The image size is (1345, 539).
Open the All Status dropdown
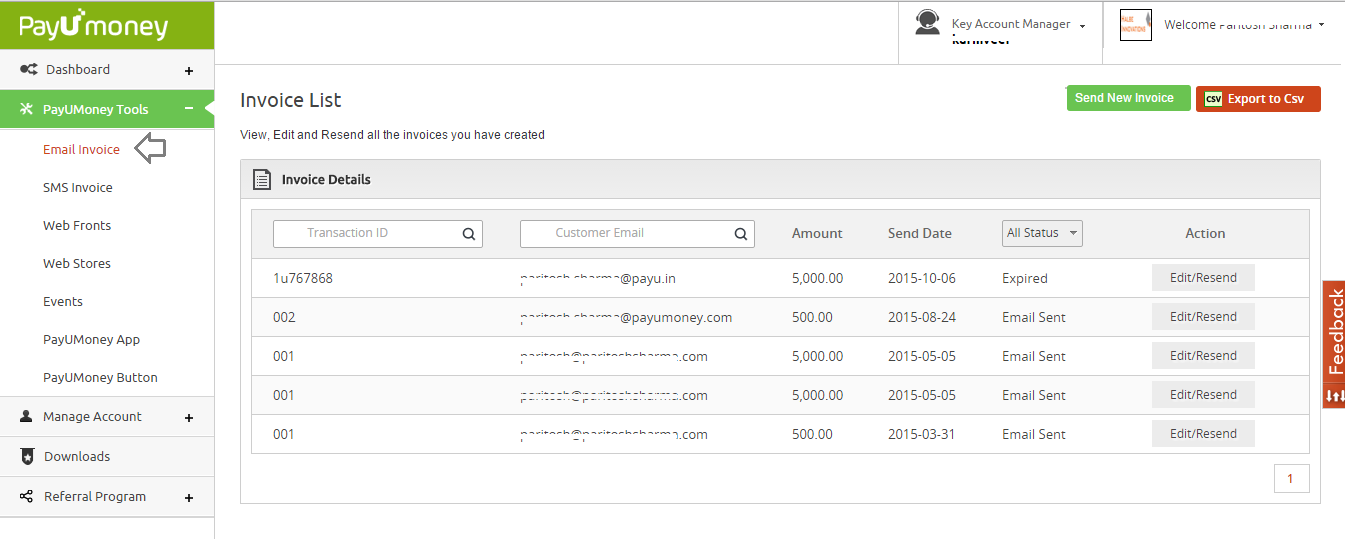[x=1042, y=233]
